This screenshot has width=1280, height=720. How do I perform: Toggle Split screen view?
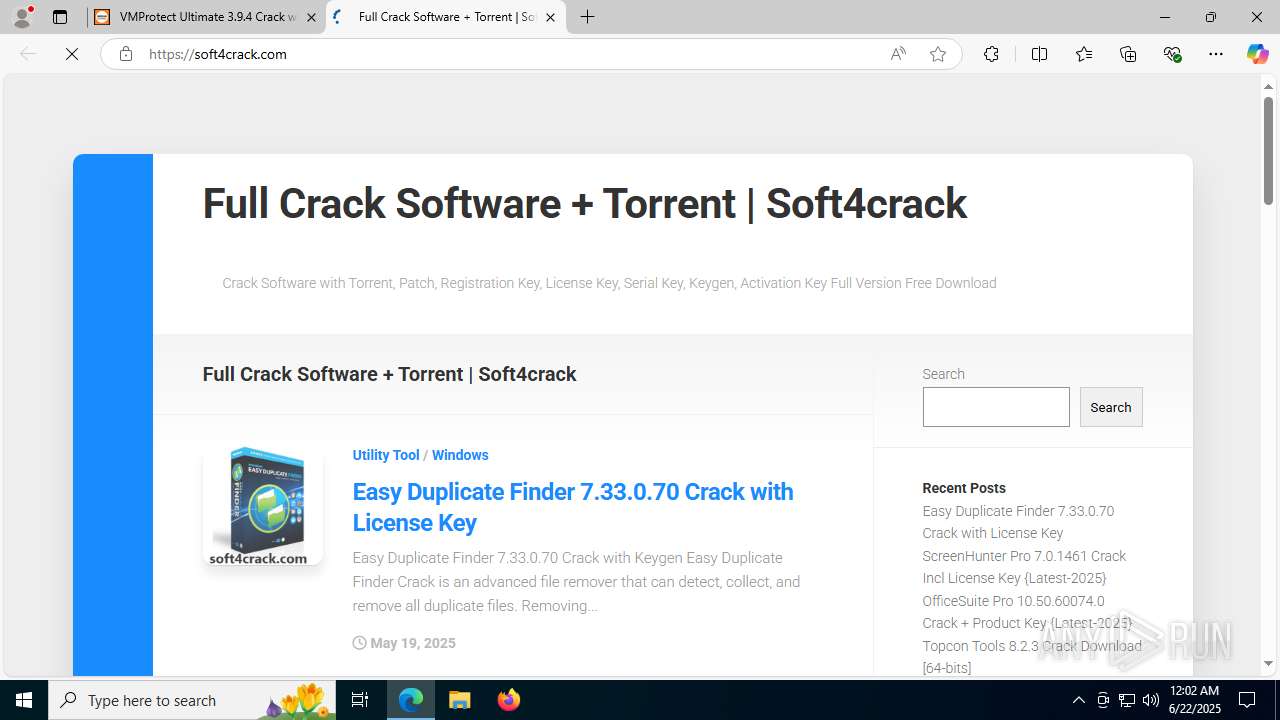[x=1039, y=54]
